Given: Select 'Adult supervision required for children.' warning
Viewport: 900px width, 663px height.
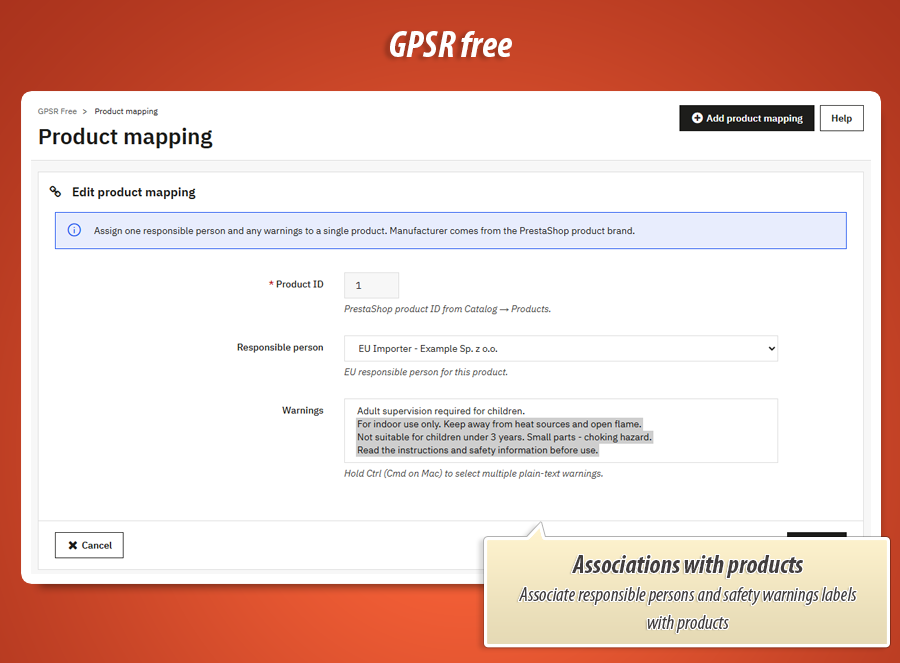Looking at the screenshot, I should 441,411.
